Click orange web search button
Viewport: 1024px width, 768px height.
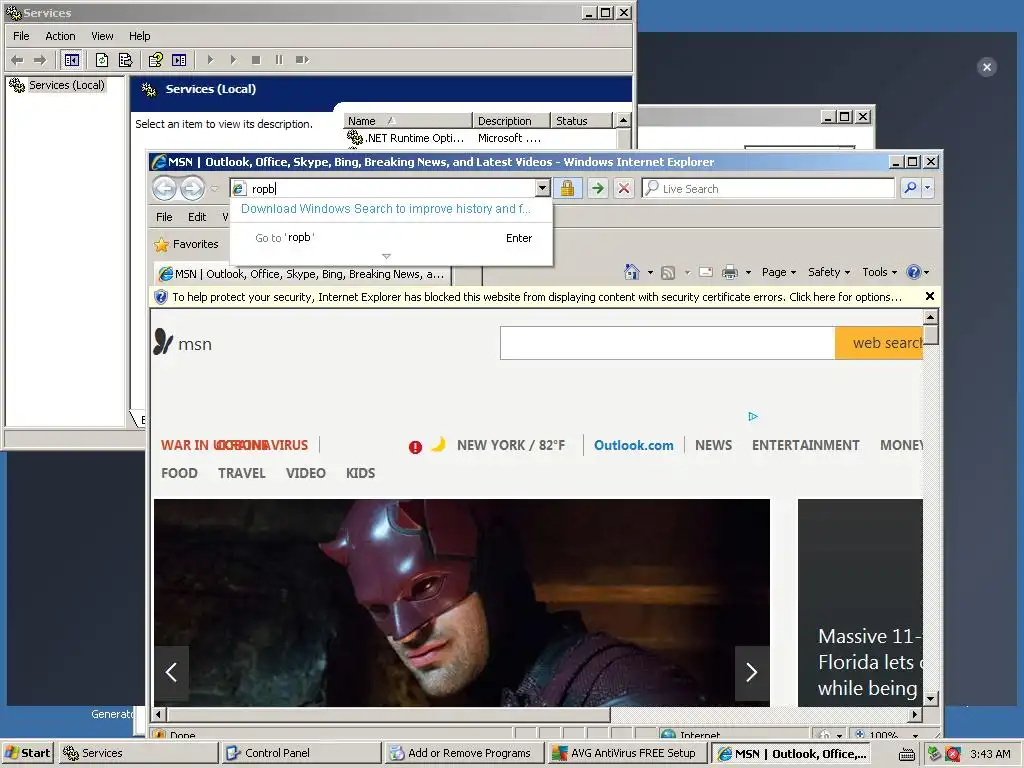pyautogui.click(x=879, y=343)
